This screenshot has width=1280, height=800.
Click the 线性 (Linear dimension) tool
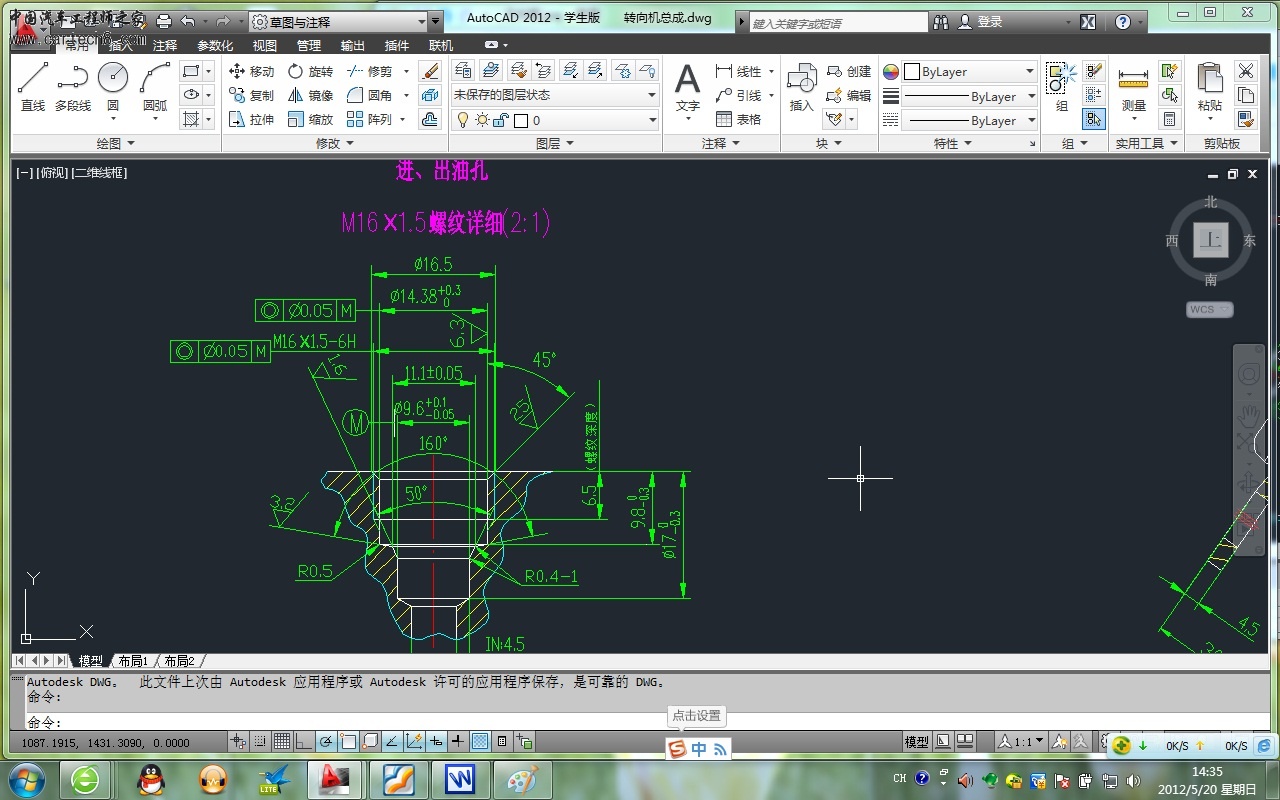tap(739, 71)
